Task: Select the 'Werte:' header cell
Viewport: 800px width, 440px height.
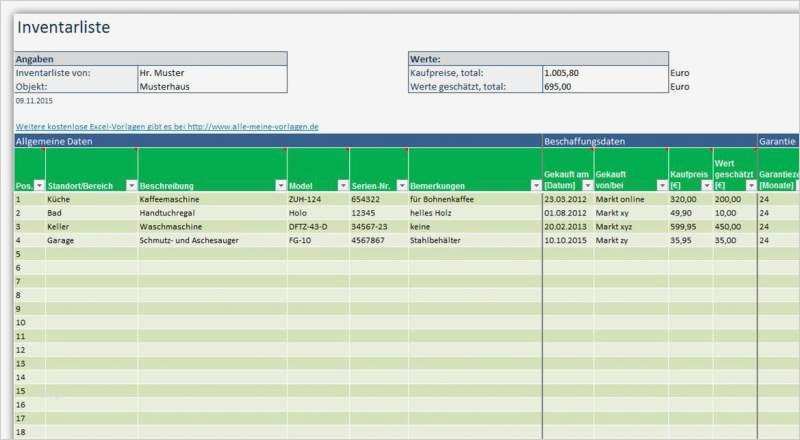Action: 538,59
